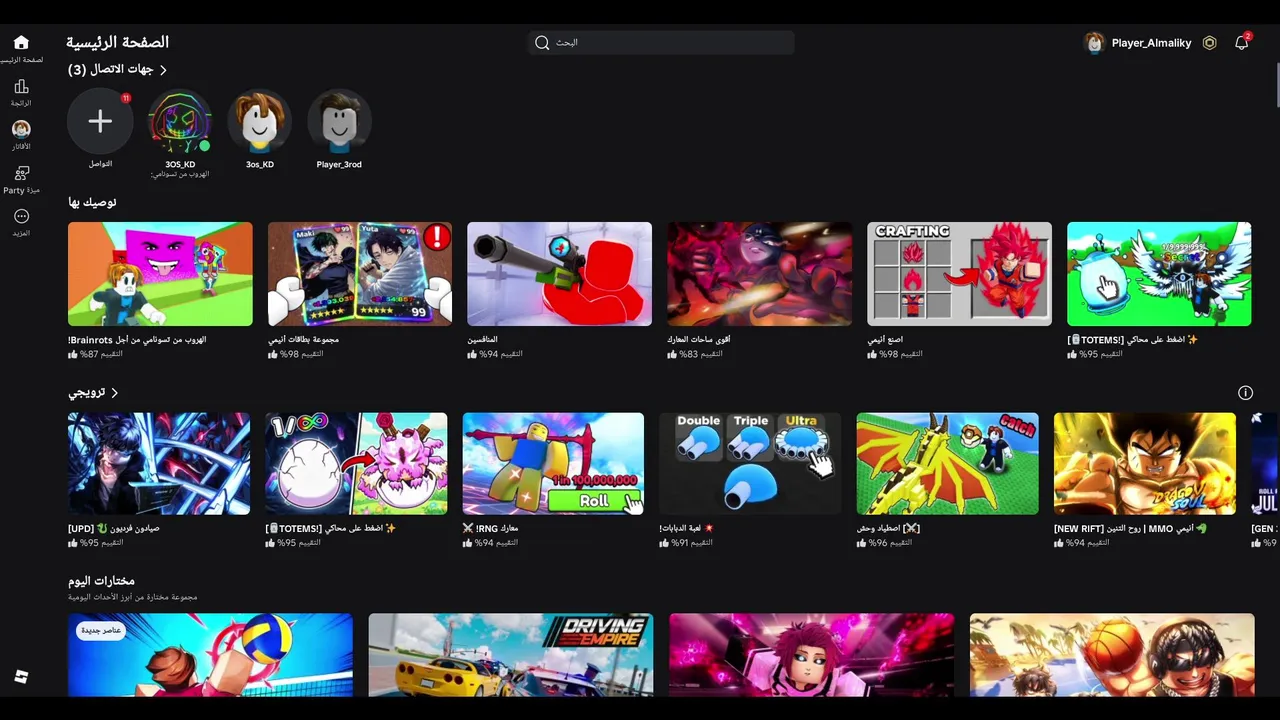Open the dragon catch monster game thumbnail
The height and width of the screenshot is (720, 1280).
tap(947, 464)
